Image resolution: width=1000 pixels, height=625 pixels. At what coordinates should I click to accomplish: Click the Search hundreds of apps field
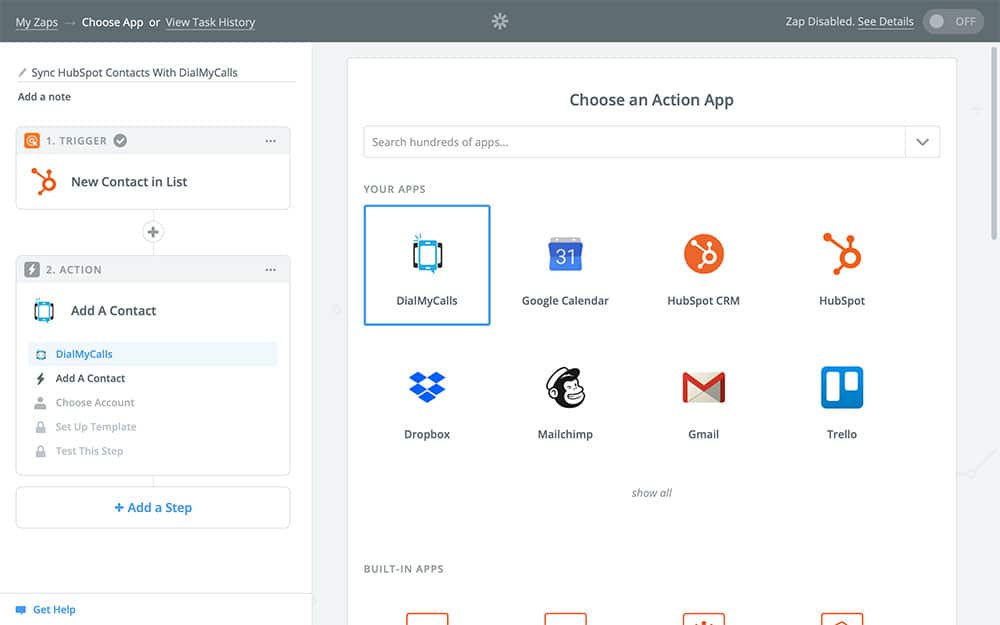pyautogui.click(x=634, y=142)
